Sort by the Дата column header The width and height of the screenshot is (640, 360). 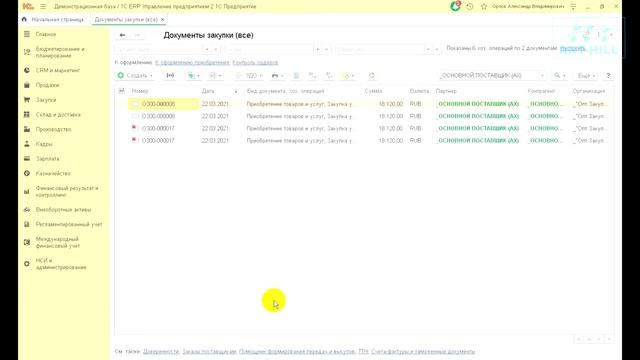pos(208,91)
